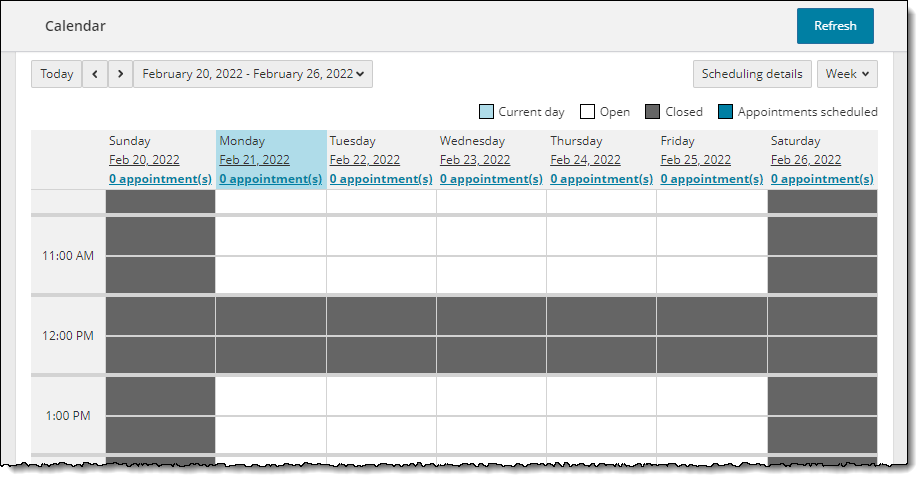Screen dimensions: 923x483
Task: Open Feb 21, 2022 date link
Action: [x=254, y=160]
